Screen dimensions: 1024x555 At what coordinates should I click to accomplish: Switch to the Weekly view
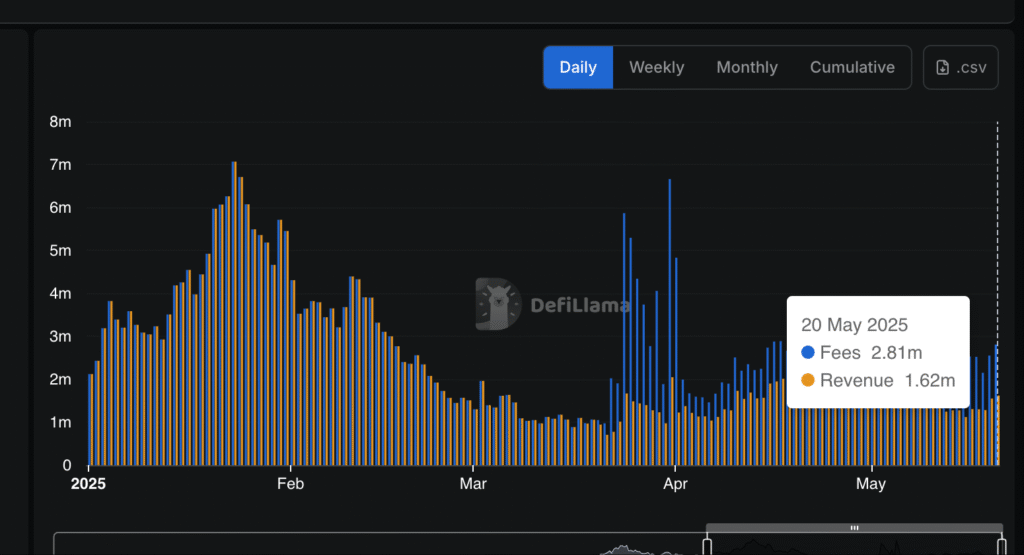point(656,67)
